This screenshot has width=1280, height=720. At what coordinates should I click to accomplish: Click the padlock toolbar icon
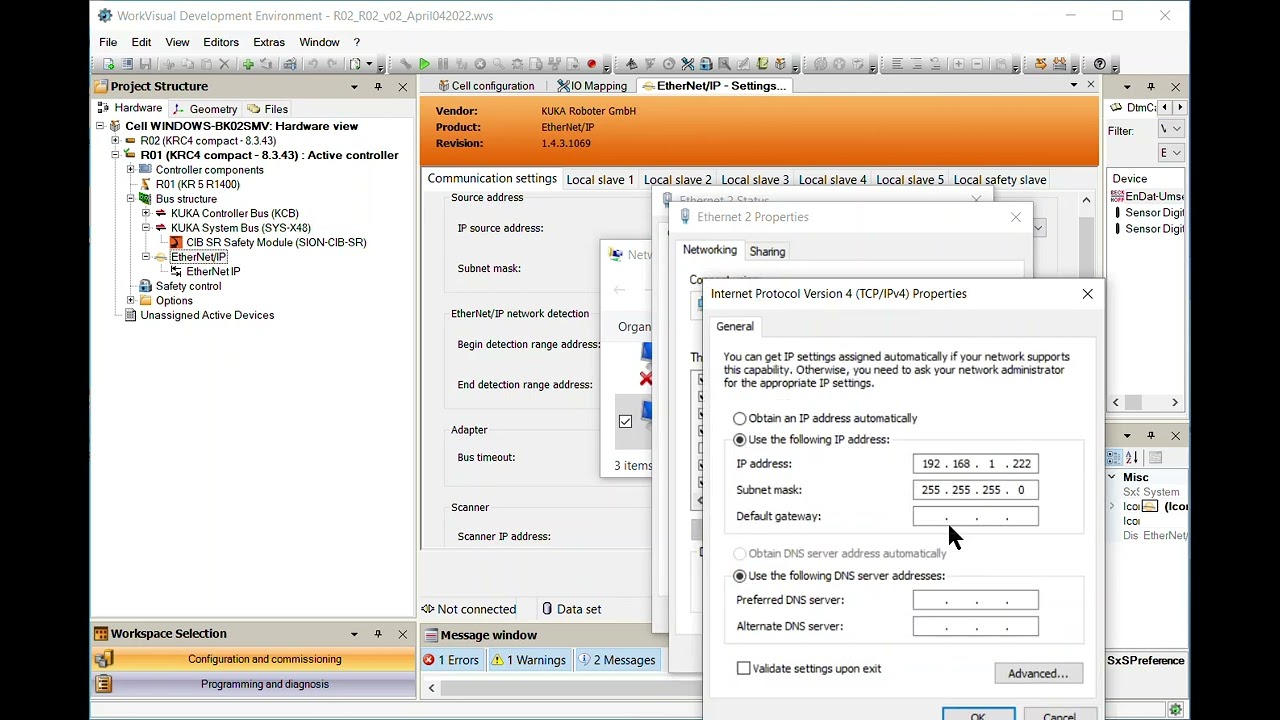pyautogui.click(x=706, y=64)
